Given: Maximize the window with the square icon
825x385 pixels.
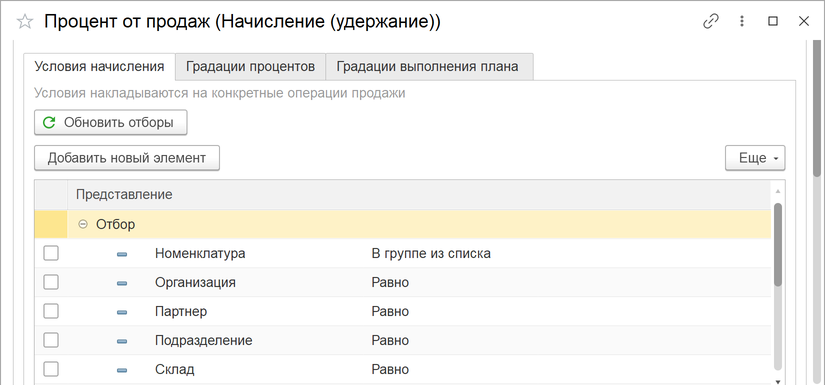Looking at the screenshot, I should 772,21.
